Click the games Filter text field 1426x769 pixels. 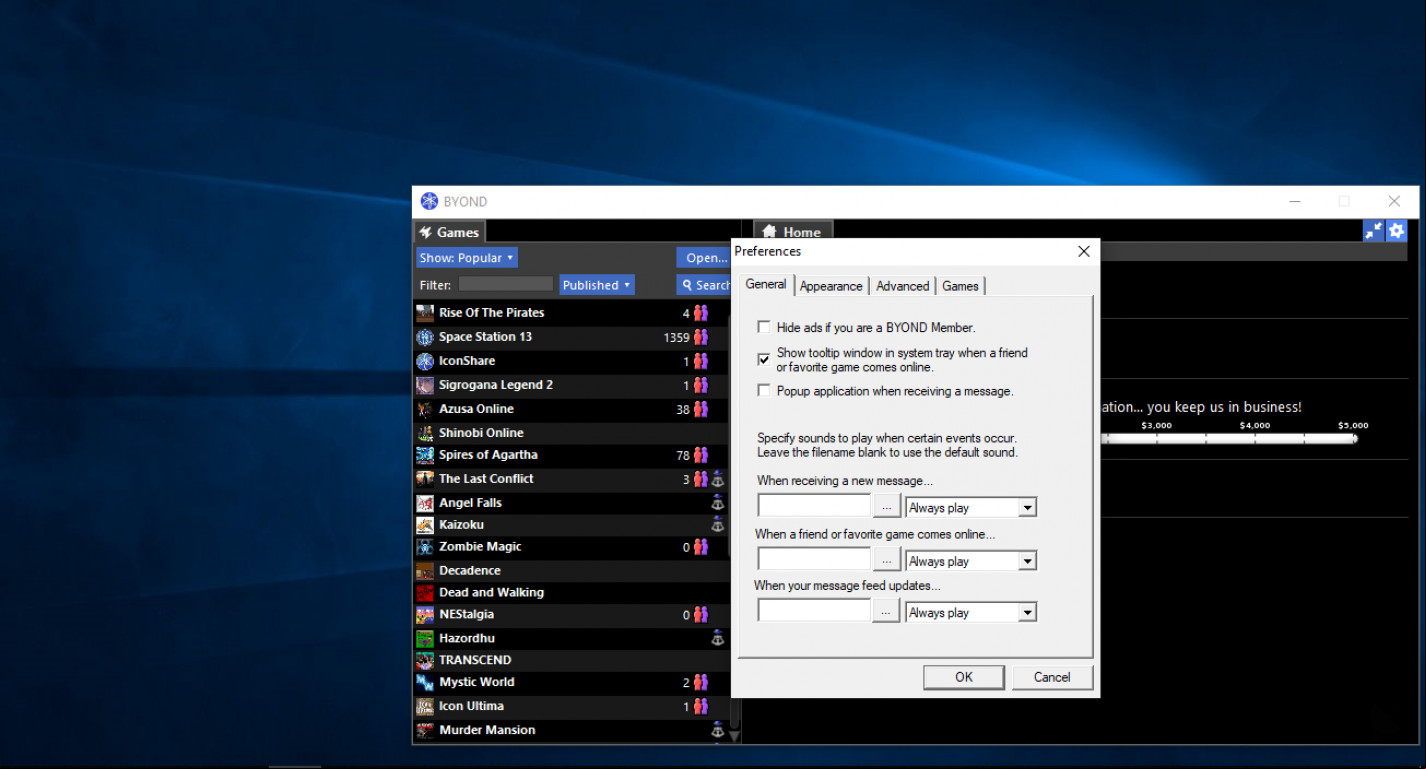[x=505, y=284]
